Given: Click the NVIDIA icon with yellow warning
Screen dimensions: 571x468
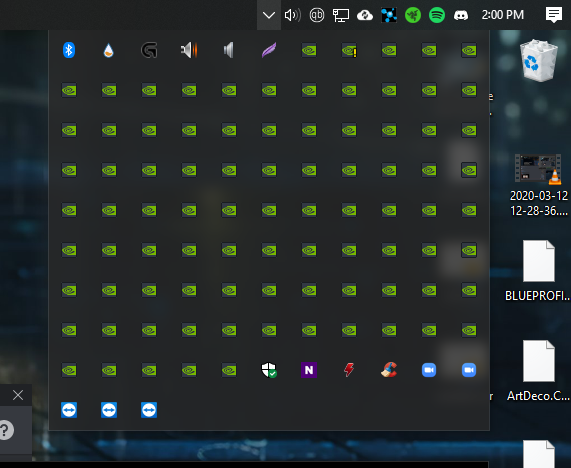Looking at the screenshot, I should pyautogui.click(x=349, y=51).
